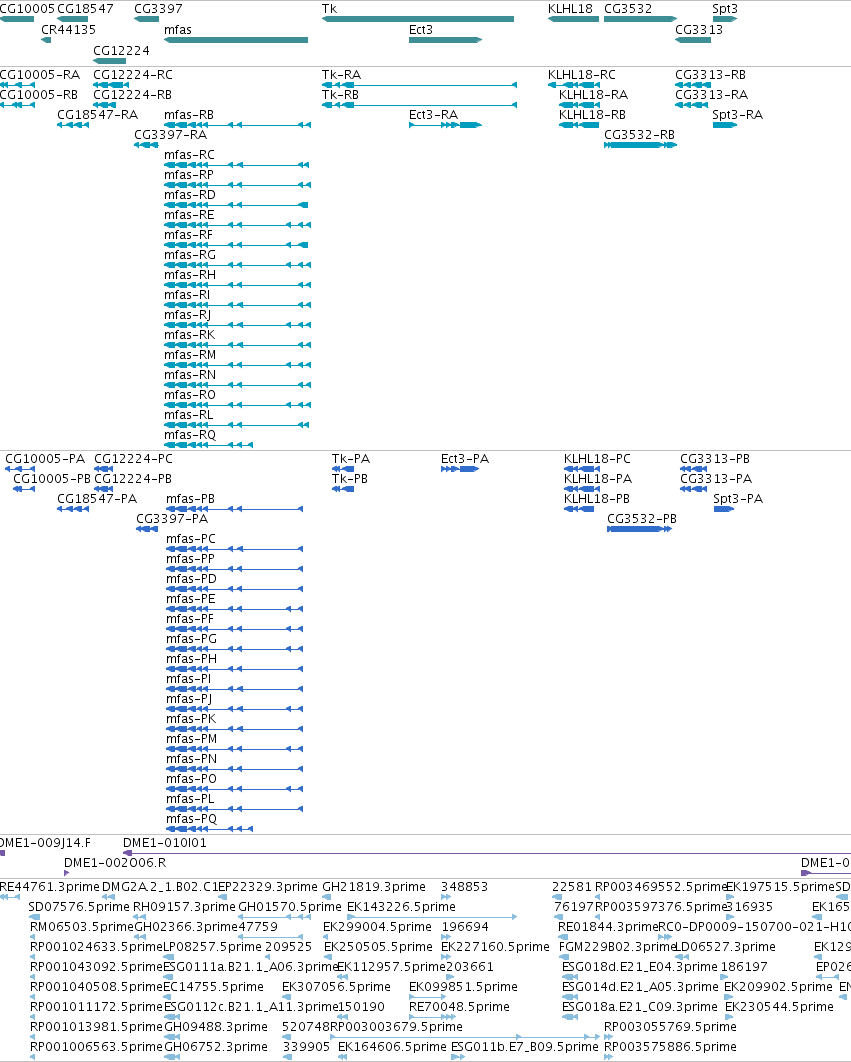
Task: Select EST RE01844.3prime
Action: [x=608, y=927]
